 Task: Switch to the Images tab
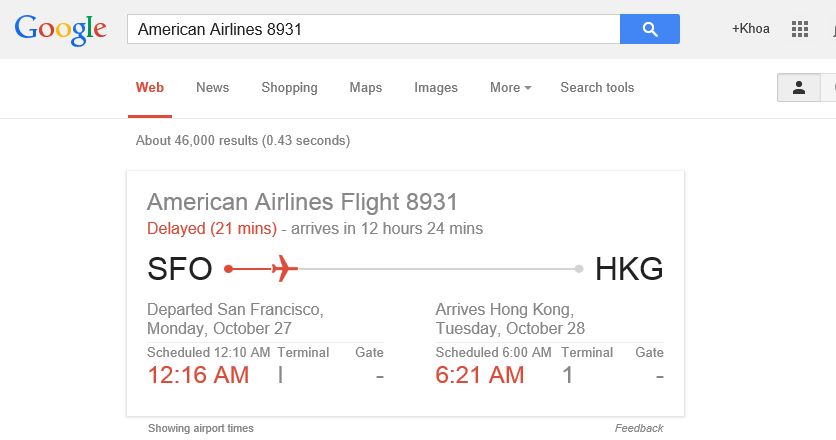436,88
